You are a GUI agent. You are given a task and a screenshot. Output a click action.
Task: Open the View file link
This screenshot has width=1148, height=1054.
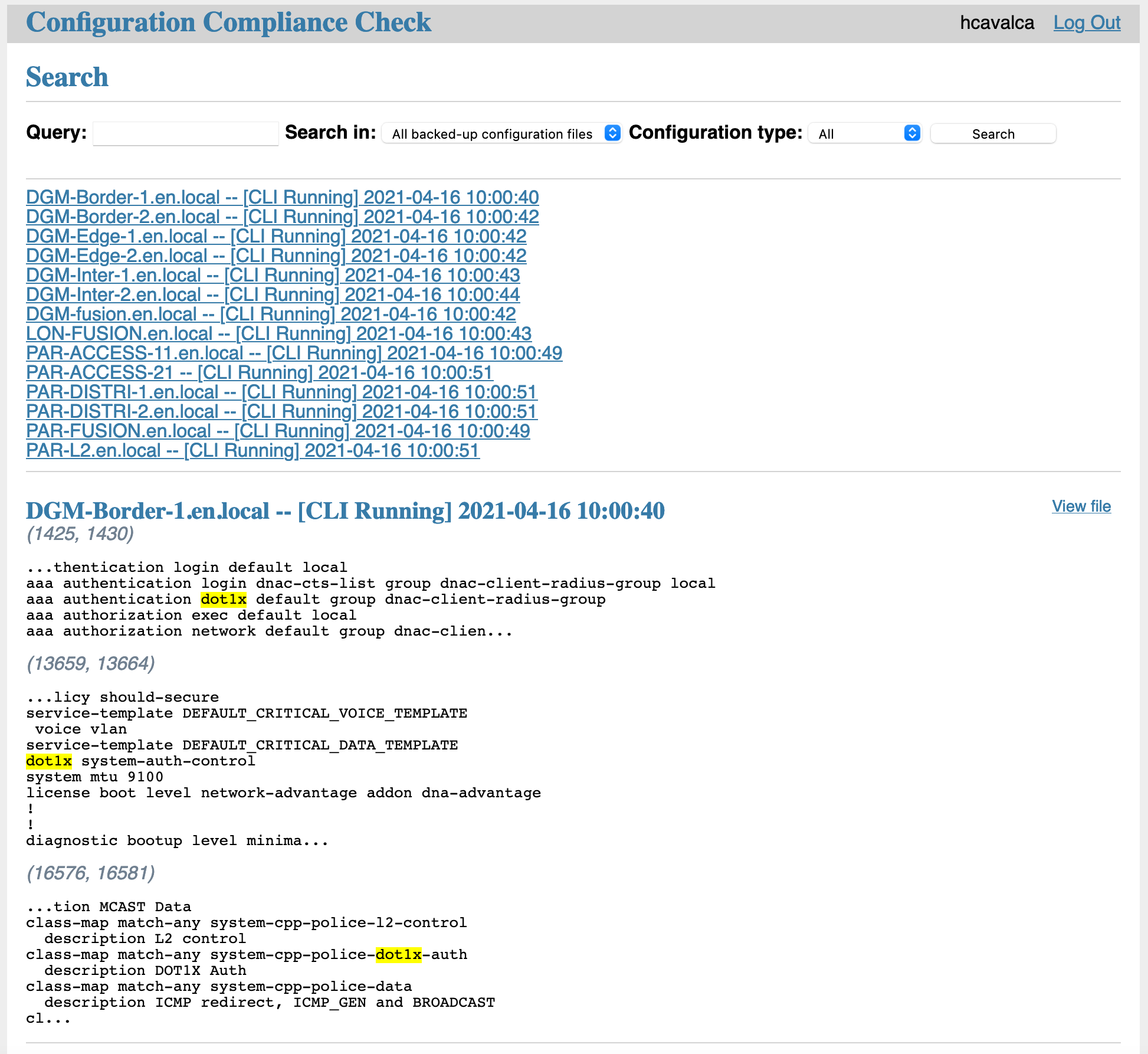pyautogui.click(x=1081, y=506)
